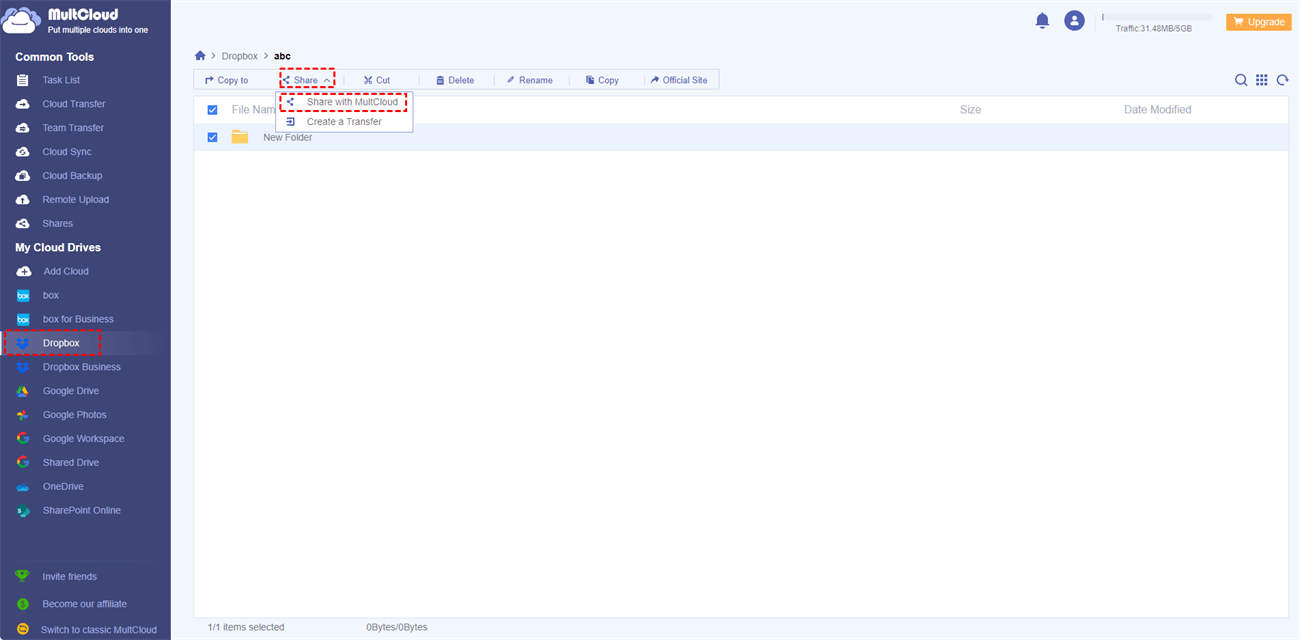Choose Share with MultCloud option
This screenshot has width=1300, height=640.
click(x=343, y=102)
